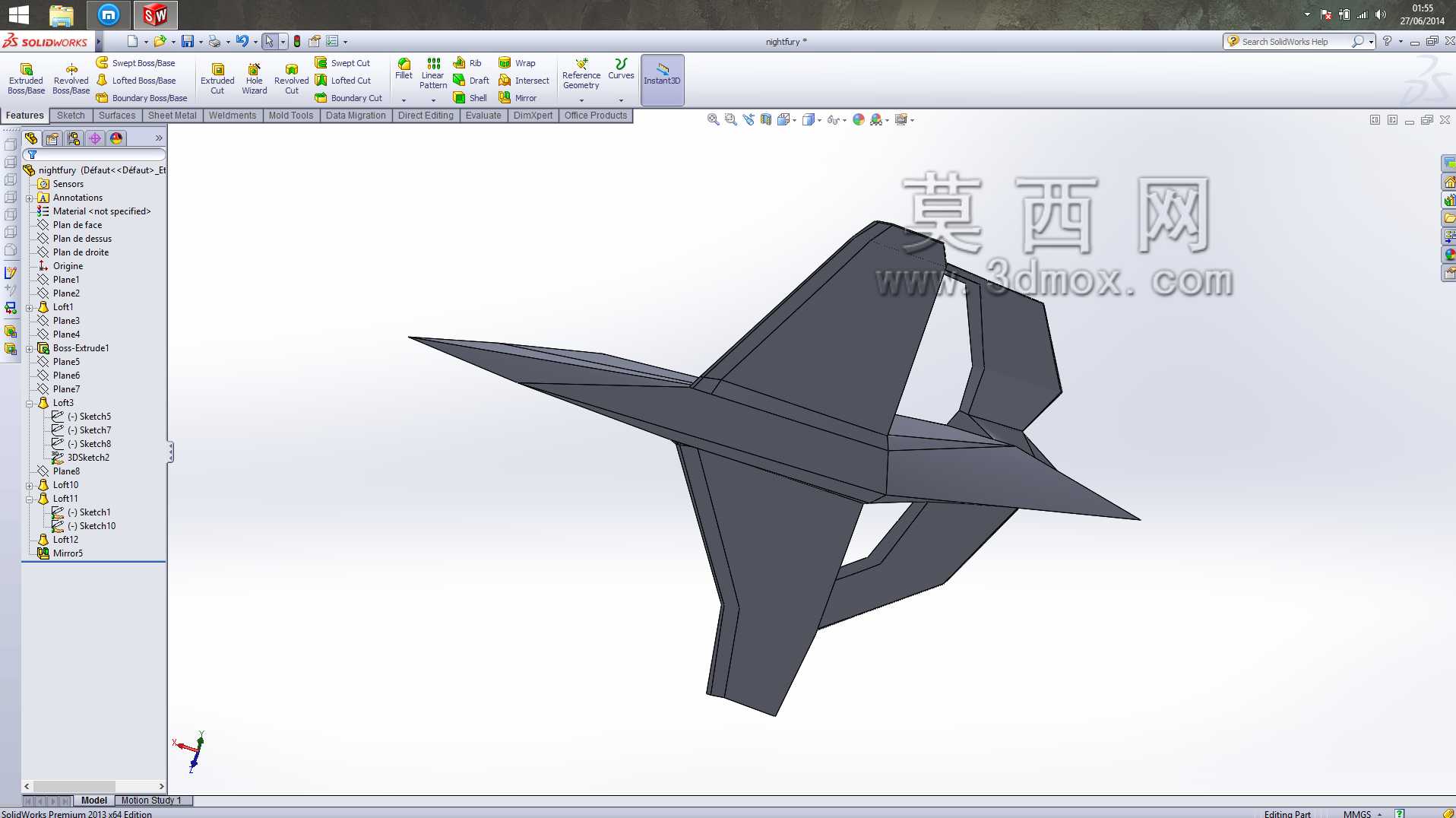Pick the Boundary Boss/Base feature

click(x=142, y=98)
